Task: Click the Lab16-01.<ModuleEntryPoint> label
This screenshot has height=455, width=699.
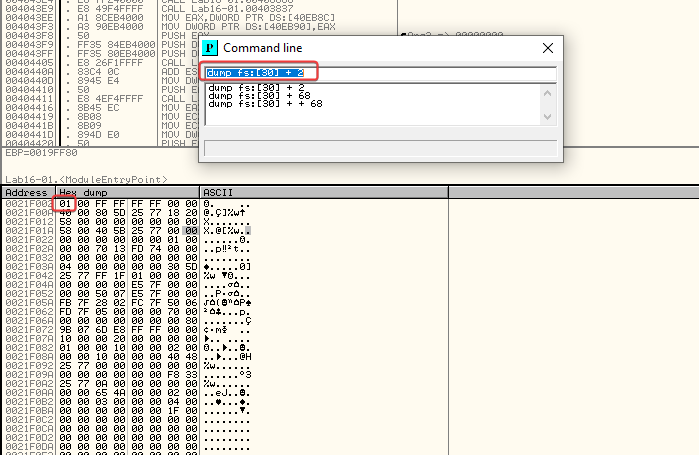Action: pyautogui.click(x=86, y=180)
